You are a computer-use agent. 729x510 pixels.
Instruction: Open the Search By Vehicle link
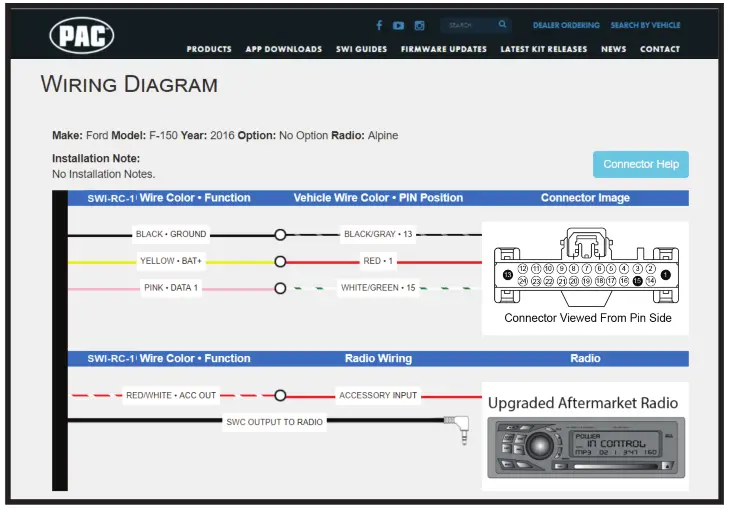click(x=645, y=25)
